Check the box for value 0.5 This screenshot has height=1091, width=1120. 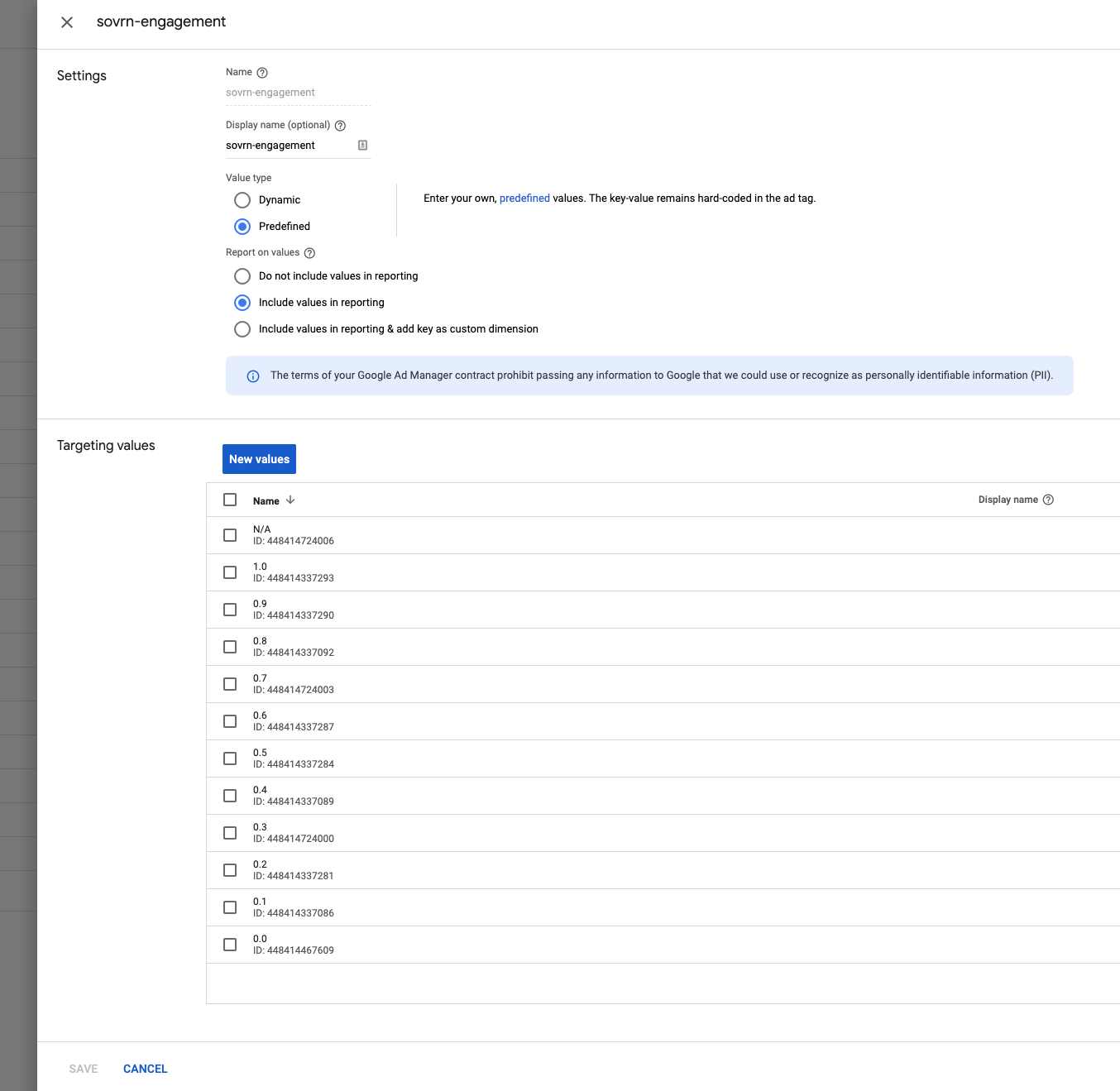tap(230, 758)
